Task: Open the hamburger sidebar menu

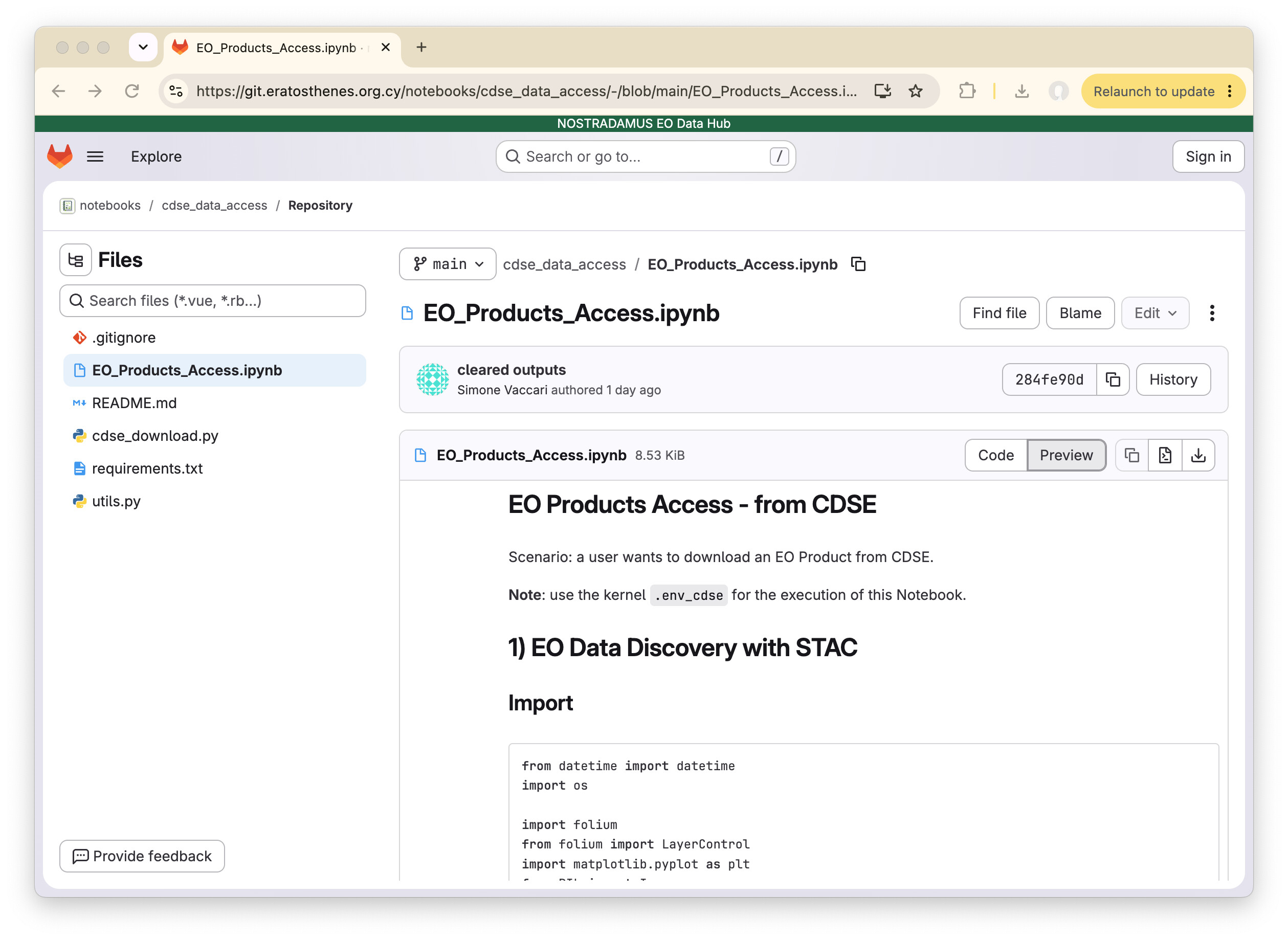Action: point(95,156)
